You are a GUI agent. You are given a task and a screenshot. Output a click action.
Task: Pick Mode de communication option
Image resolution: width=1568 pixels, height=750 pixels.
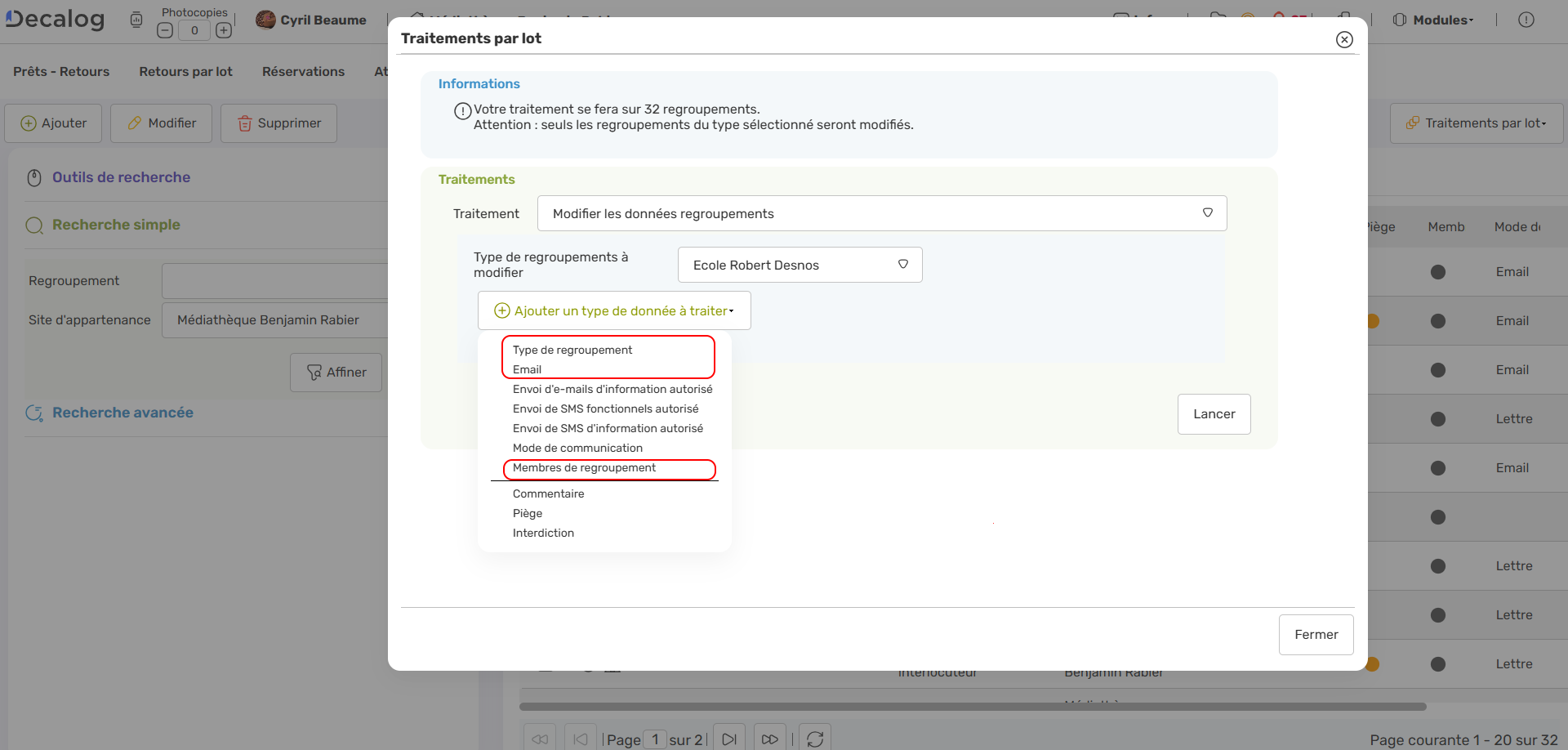click(x=577, y=448)
